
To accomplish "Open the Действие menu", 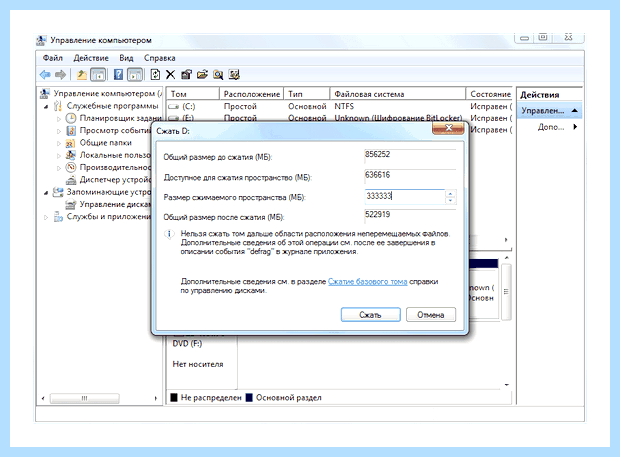I will pyautogui.click(x=91, y=58).
